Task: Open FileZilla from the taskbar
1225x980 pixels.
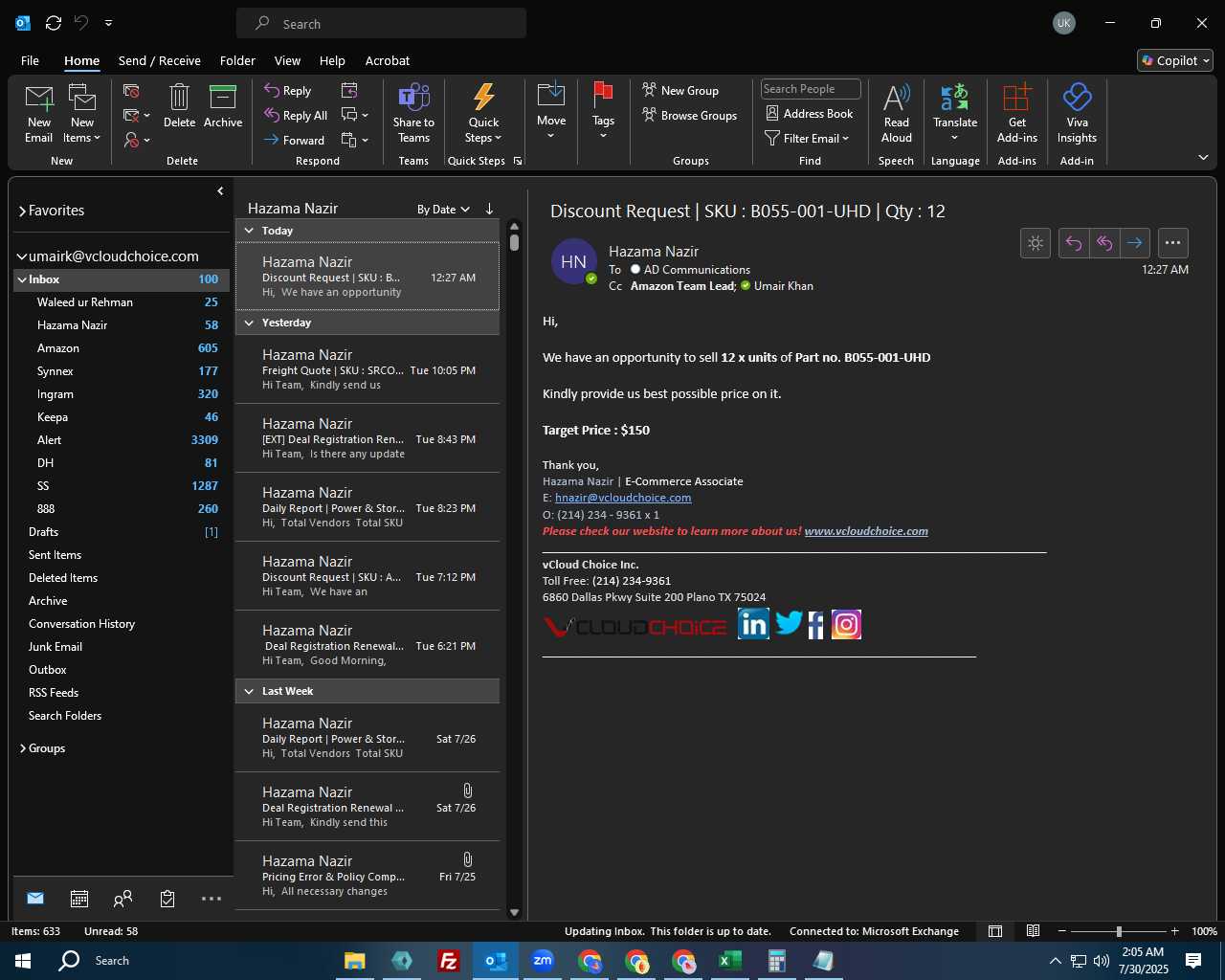Action: click(448, 961)
